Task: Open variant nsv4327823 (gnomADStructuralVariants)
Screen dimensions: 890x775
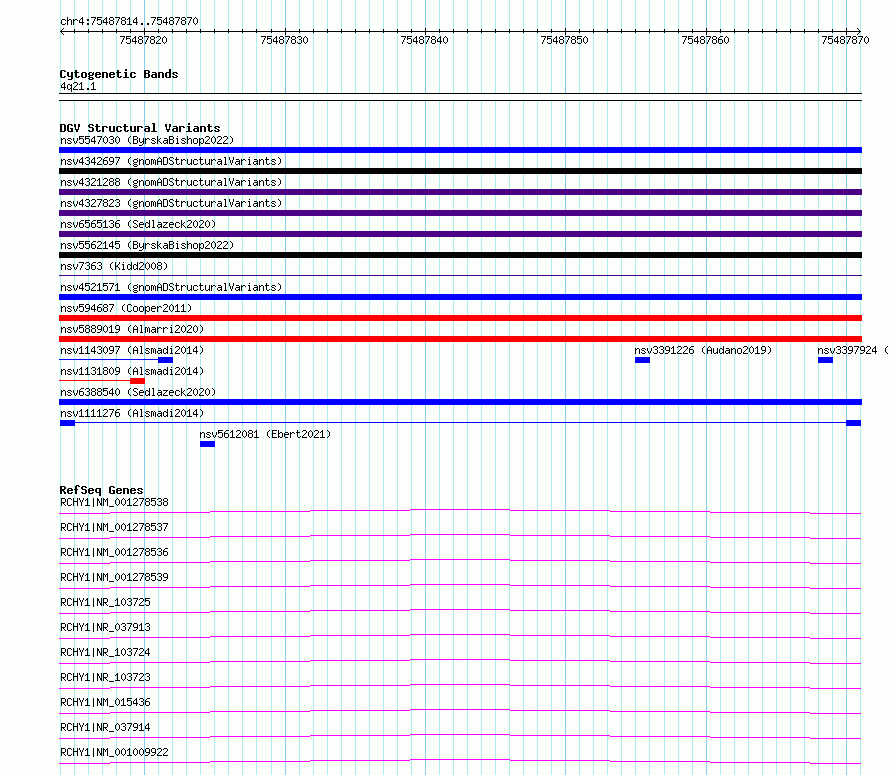Action: (x=171, y=203)
